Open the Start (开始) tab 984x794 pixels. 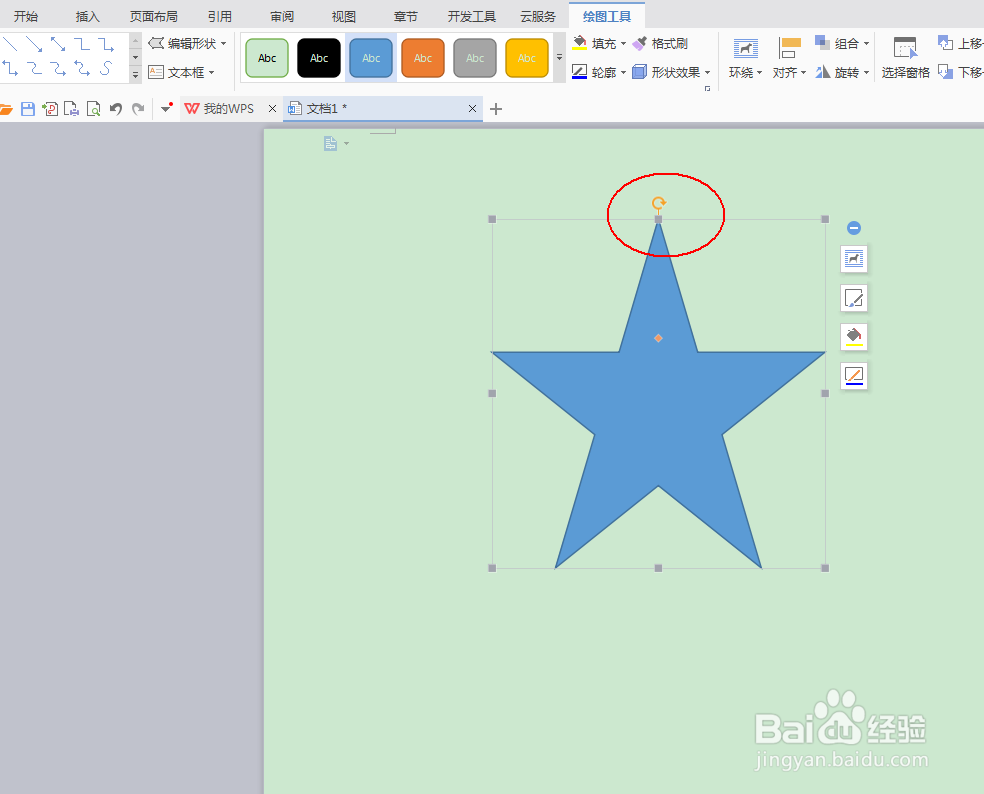click(26, 16)
